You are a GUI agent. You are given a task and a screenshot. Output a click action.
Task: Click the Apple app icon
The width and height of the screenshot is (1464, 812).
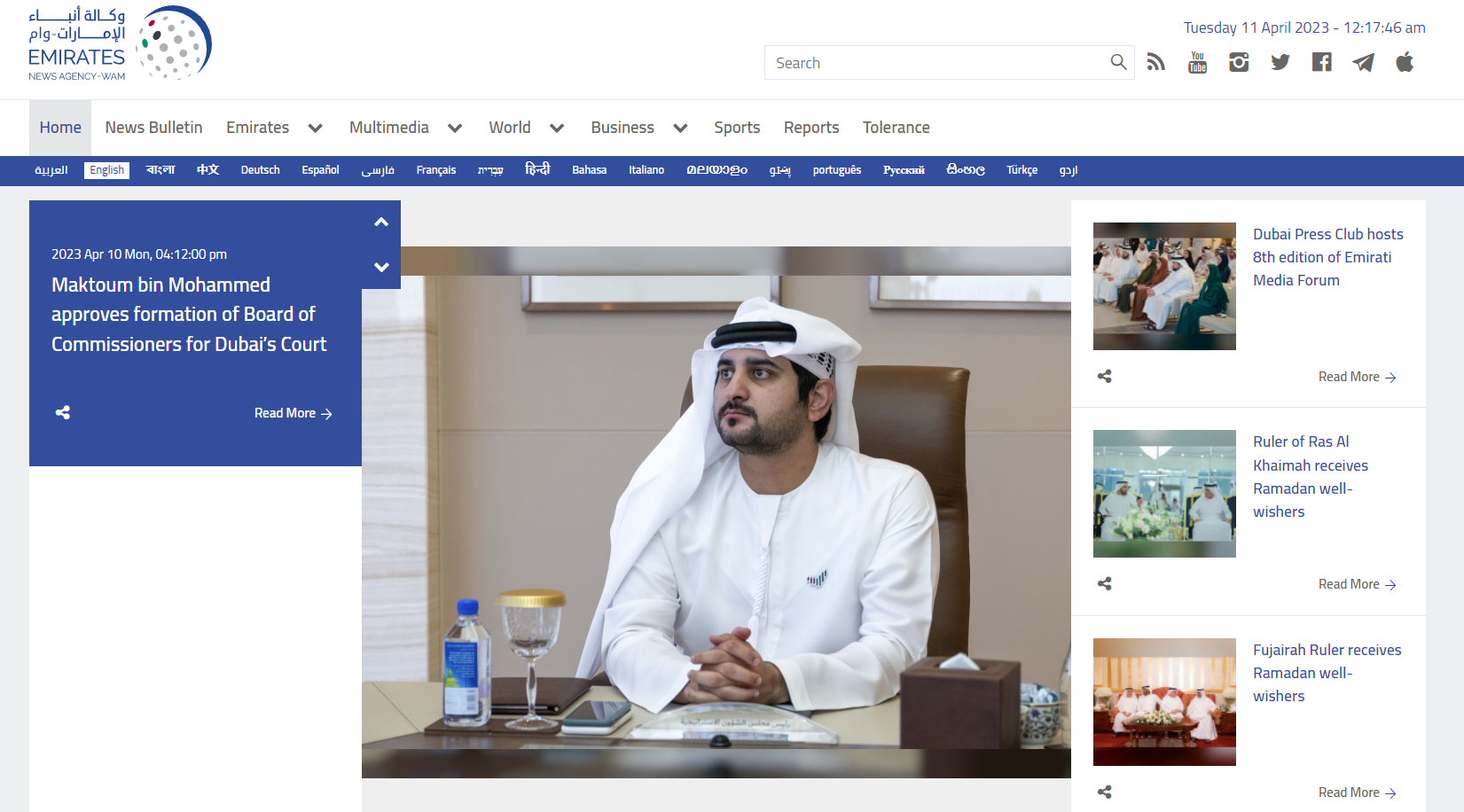click(1405, 62)
